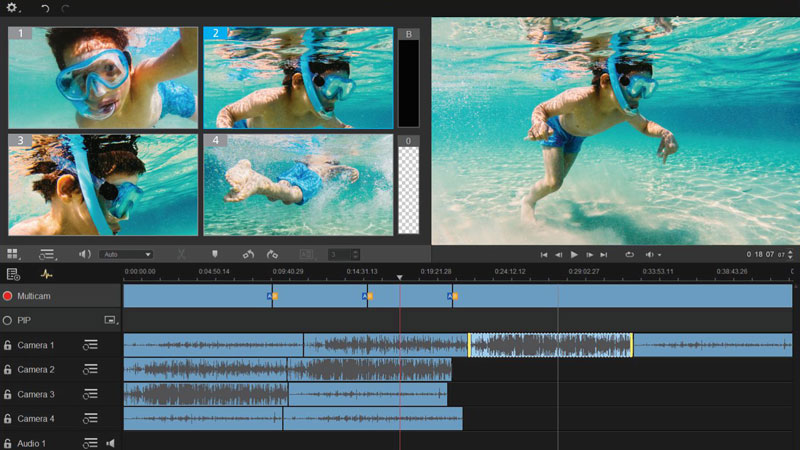Open the source manager list icon

47,254
